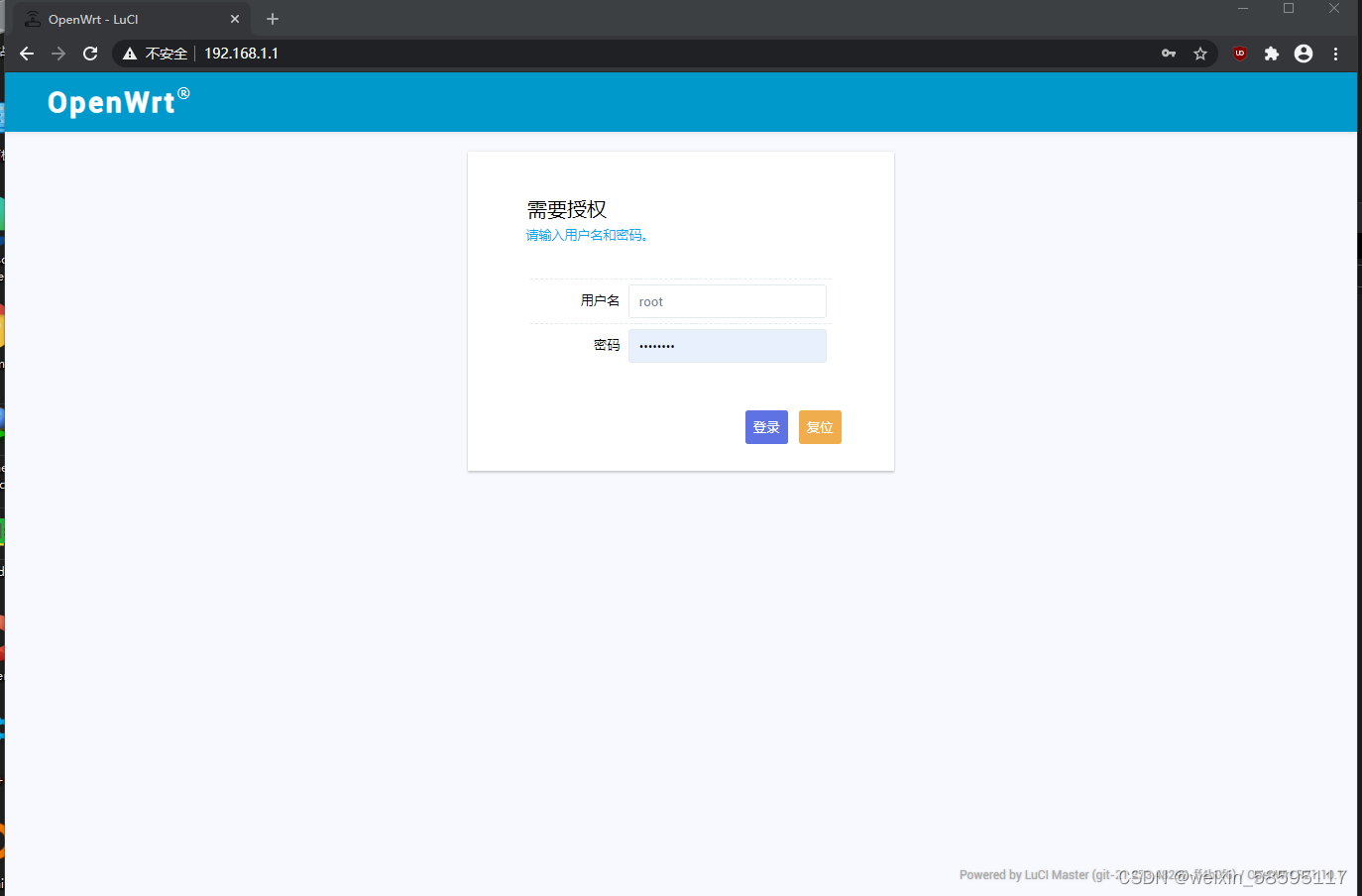Image resolution: width=1362 pixels, height=896 pixels.
Task: Click the 需要授权 heading text
Action: pos(566,209)
